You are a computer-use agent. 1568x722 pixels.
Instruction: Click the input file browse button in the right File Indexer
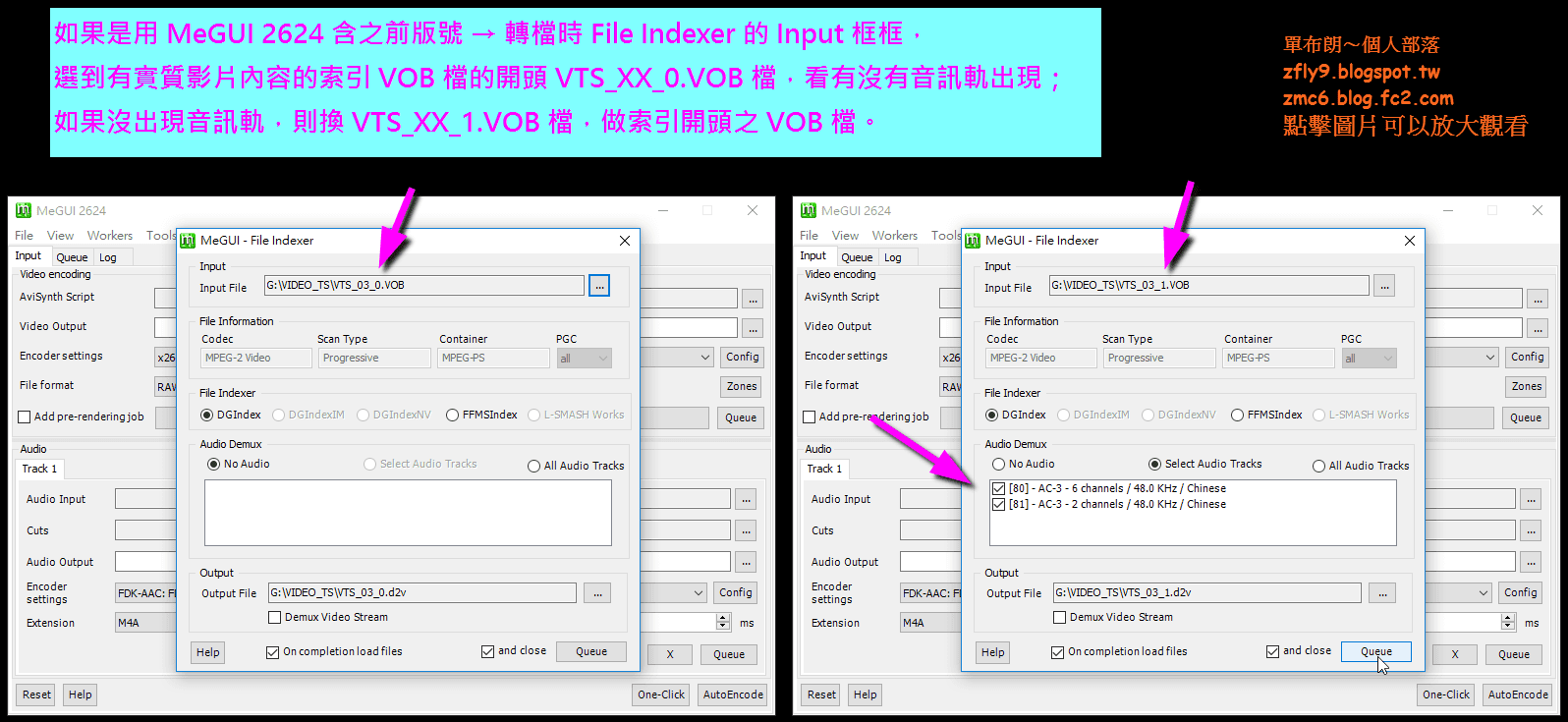point(1384,286)
